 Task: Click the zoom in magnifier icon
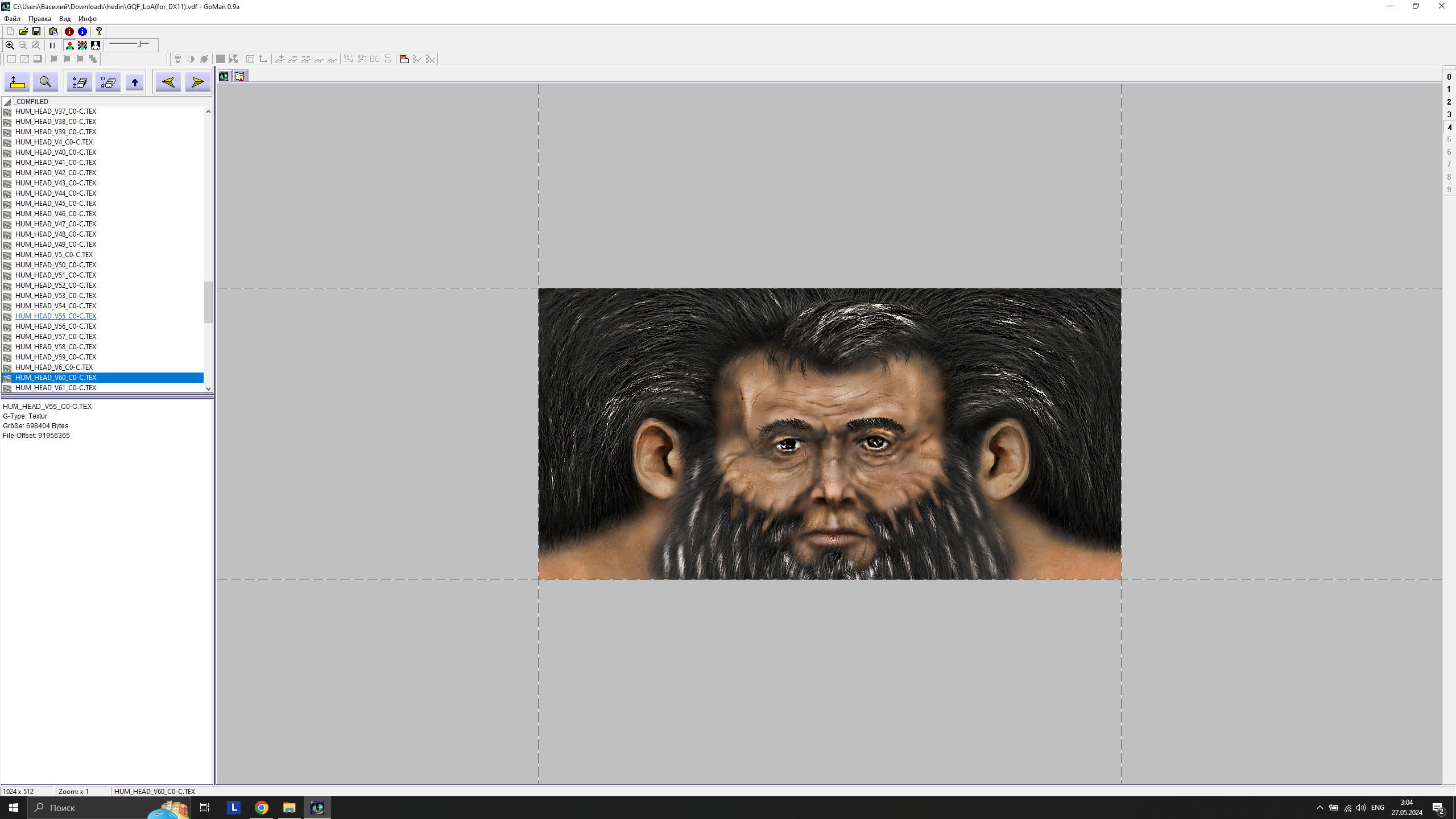(10, 45)
